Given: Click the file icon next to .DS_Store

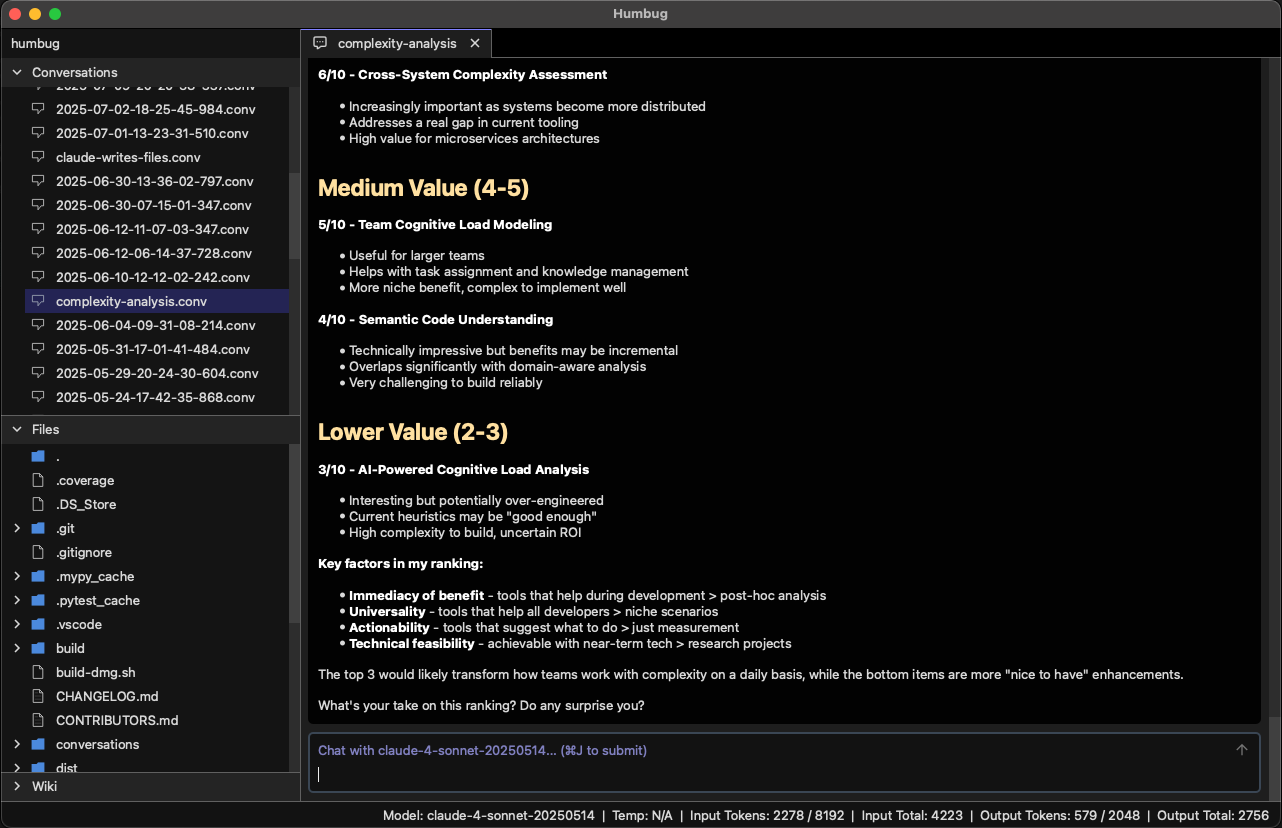Looking at the screenshot, I should 37,504.
